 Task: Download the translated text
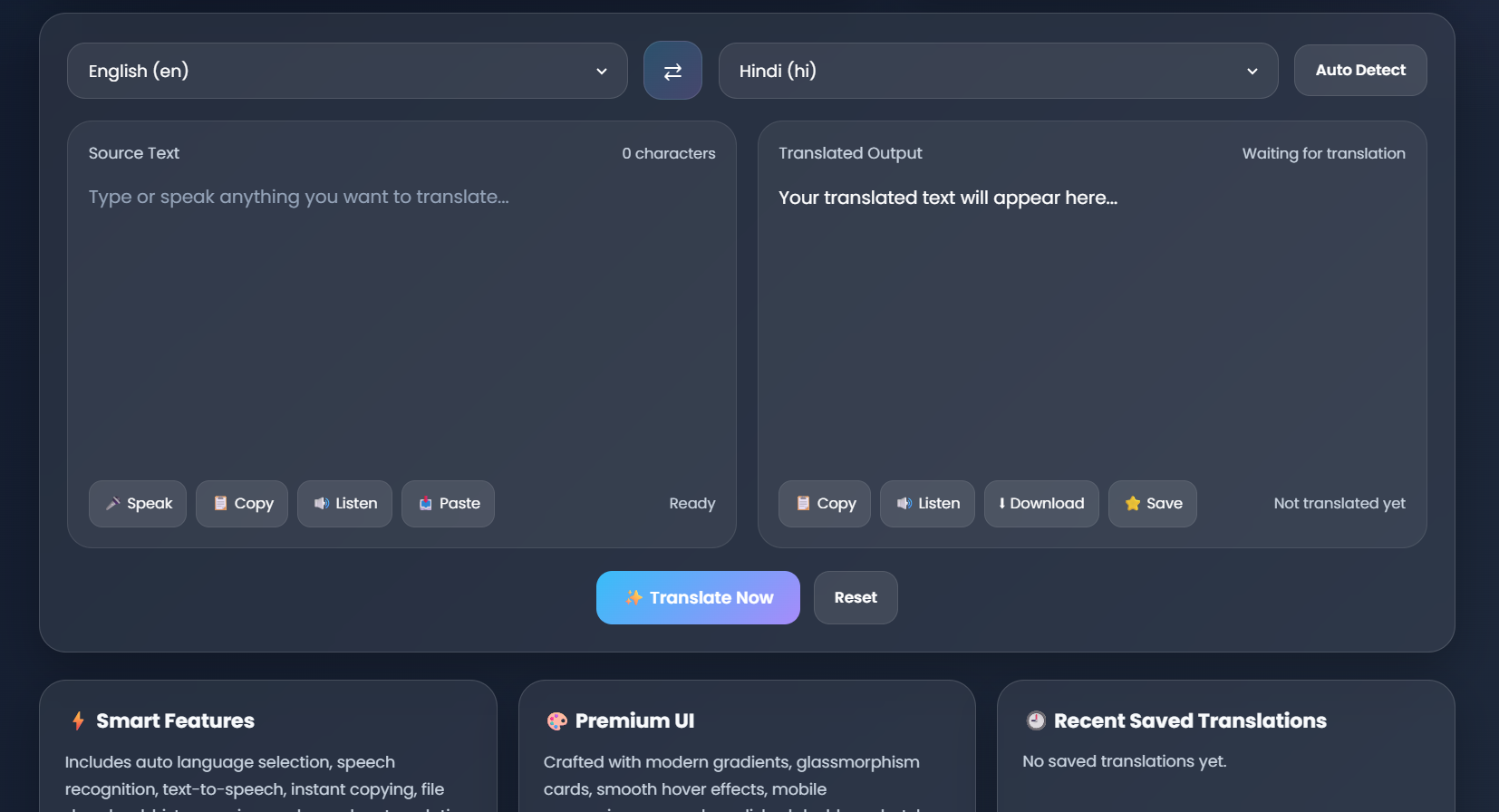[1041, 504]
